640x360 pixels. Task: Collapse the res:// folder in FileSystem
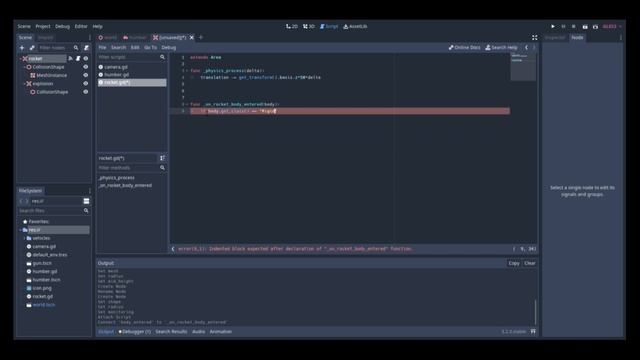coord(21,230)
